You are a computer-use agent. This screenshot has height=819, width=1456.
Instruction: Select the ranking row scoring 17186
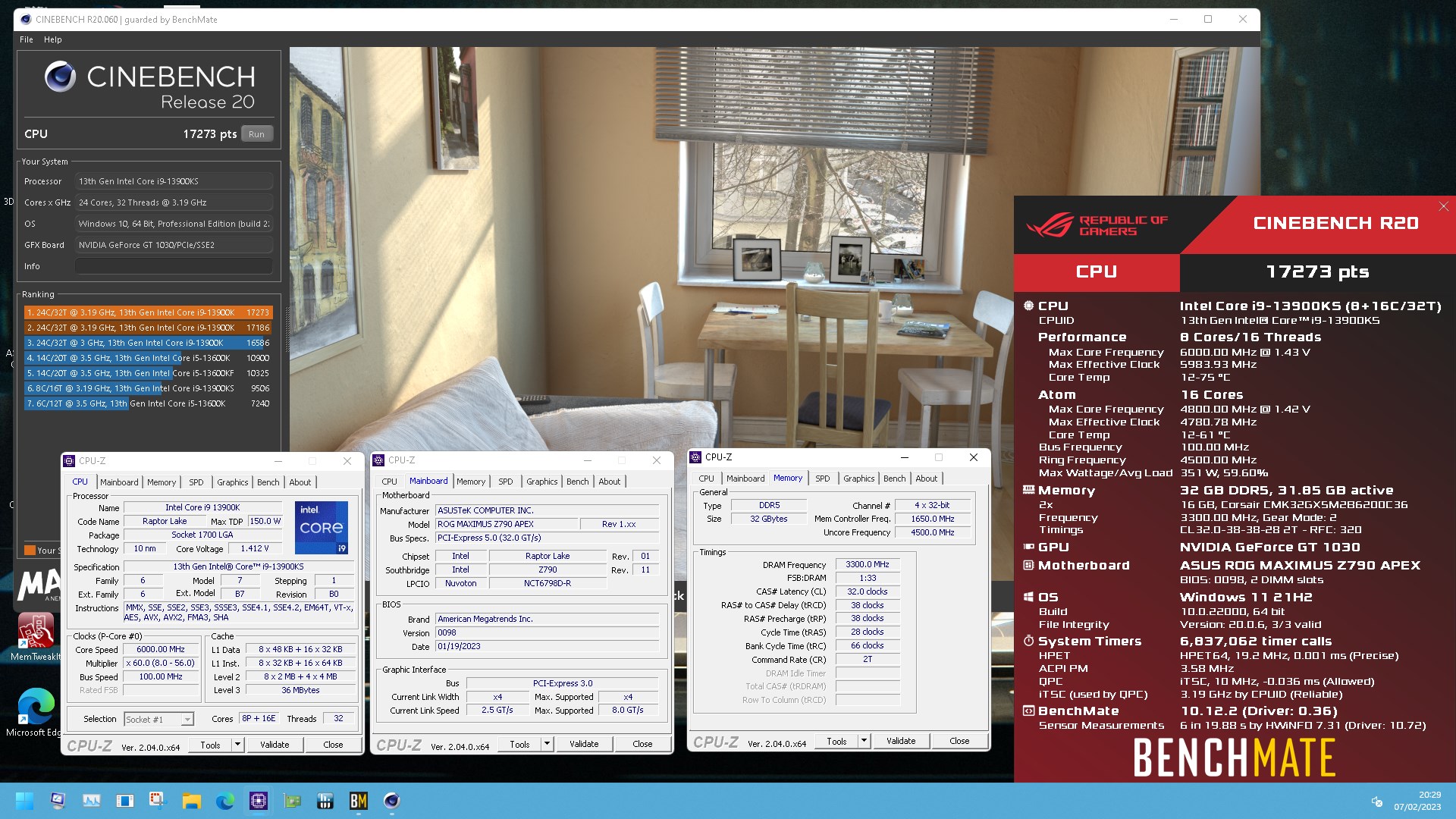(148, 328)
